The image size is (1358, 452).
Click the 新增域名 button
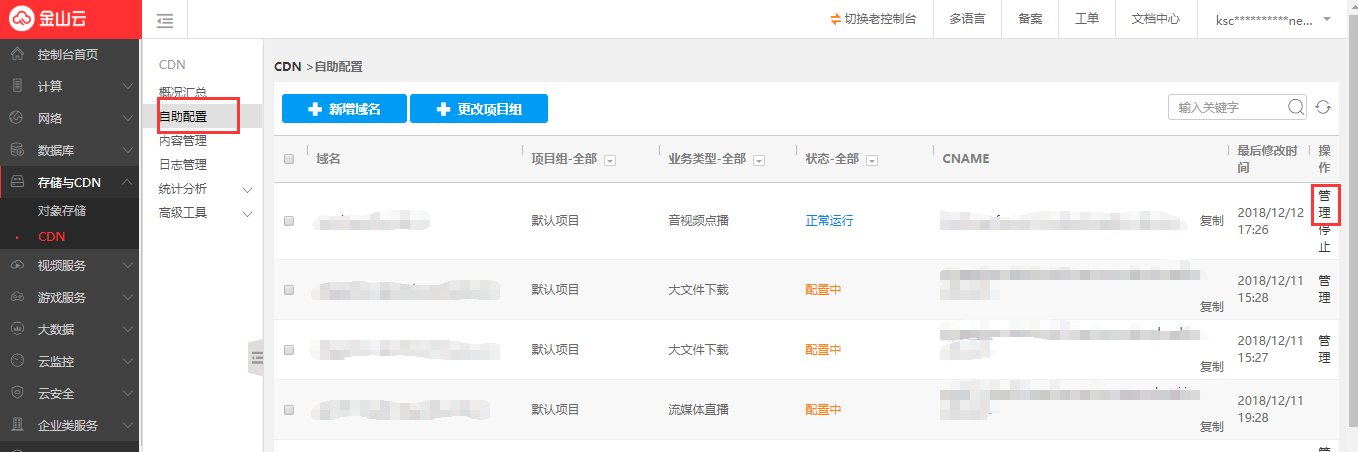coord(344,109)
